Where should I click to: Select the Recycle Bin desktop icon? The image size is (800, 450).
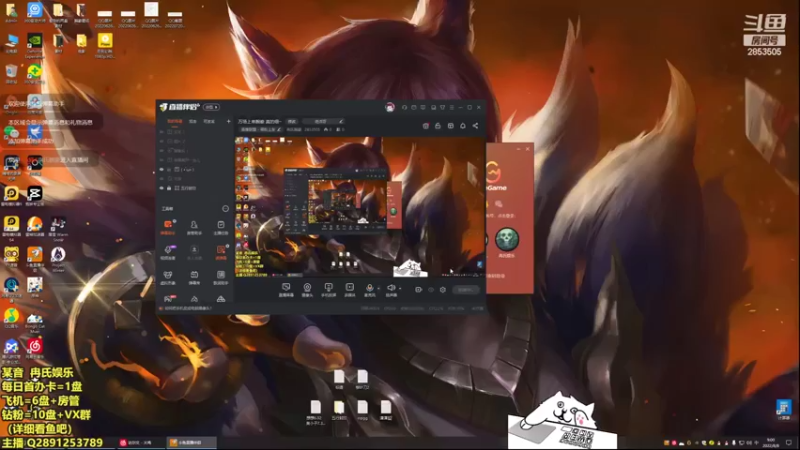point(11,74)
